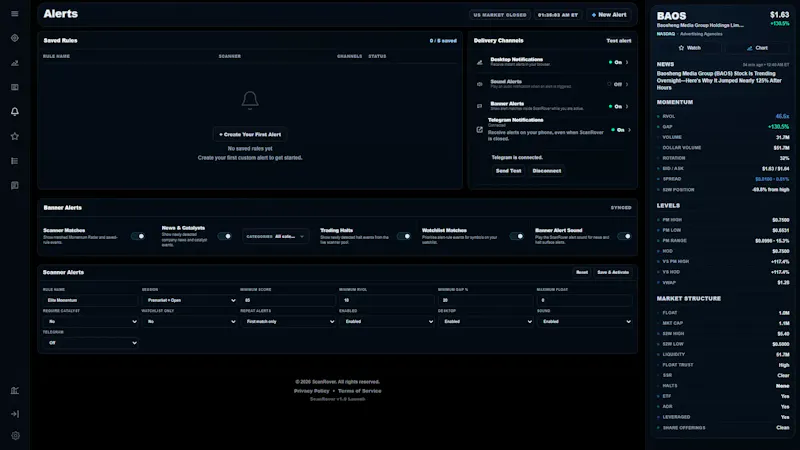Open the news panel icon in sidebar
Image resolution: width=800 pixels, height=450 pixels.
15,87
